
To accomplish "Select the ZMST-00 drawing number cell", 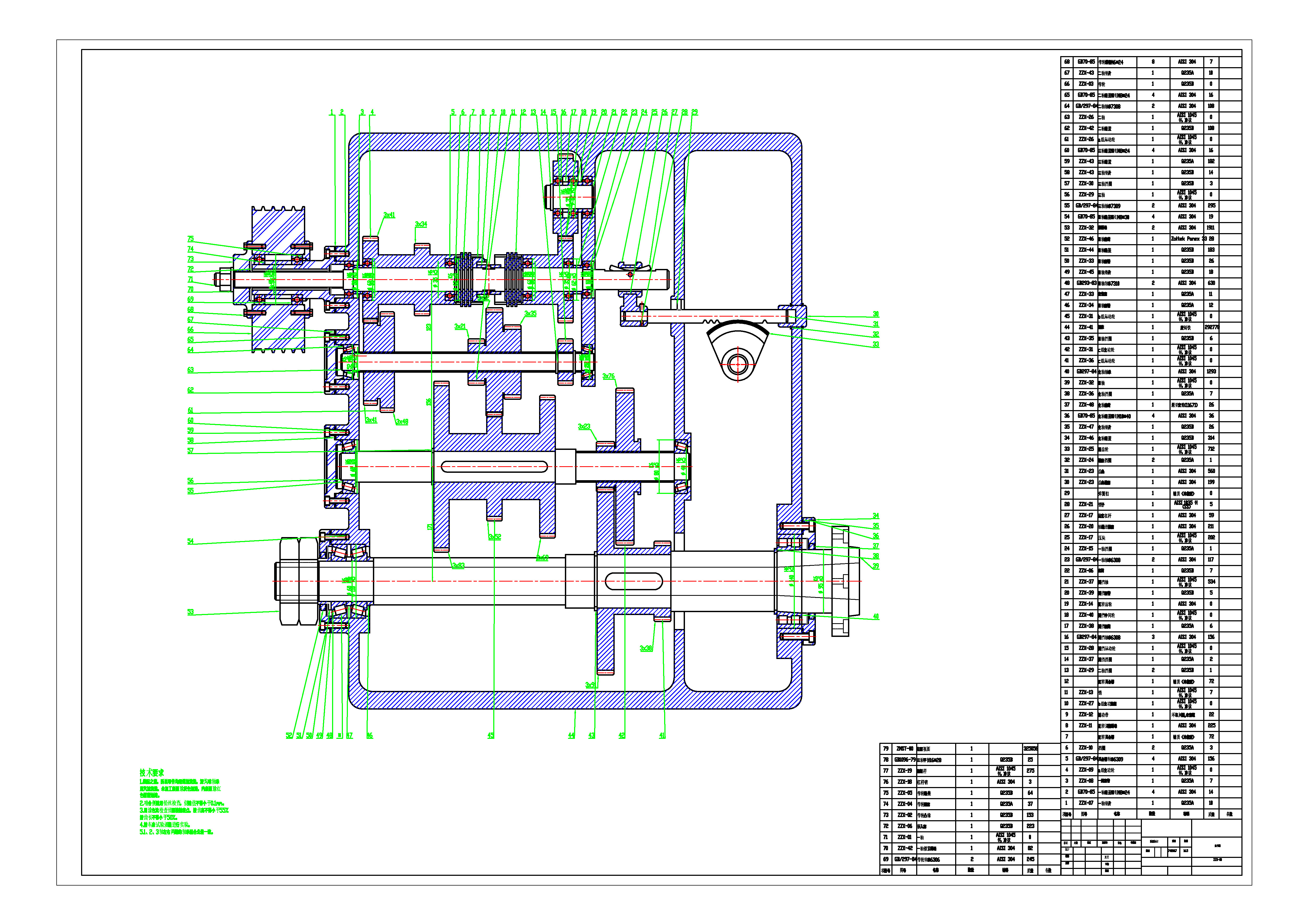I will pos(905,749).
